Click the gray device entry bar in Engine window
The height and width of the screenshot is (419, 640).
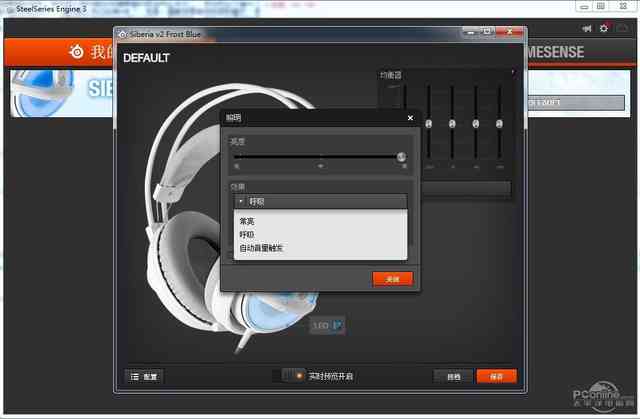click(576, 102)
